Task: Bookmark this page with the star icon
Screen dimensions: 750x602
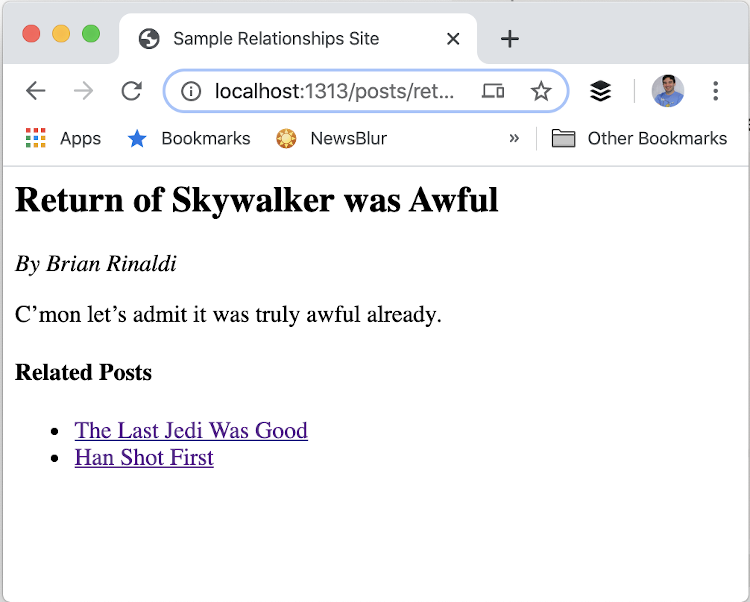Action: [541, 91]
